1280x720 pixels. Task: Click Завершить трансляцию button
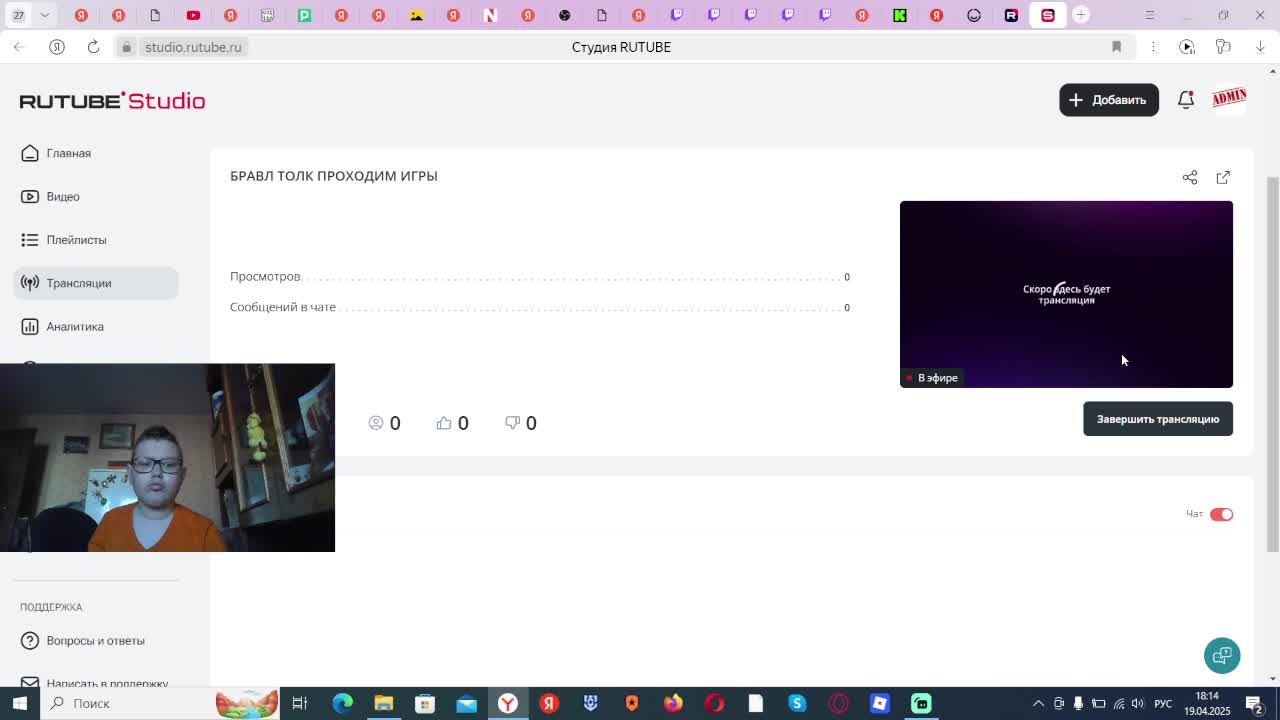pyautogui.click(x=1158, y=419)
